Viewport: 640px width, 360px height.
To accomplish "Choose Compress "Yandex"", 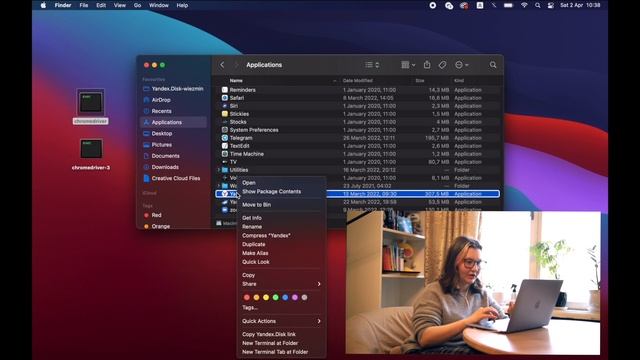I will pos(281,236).
